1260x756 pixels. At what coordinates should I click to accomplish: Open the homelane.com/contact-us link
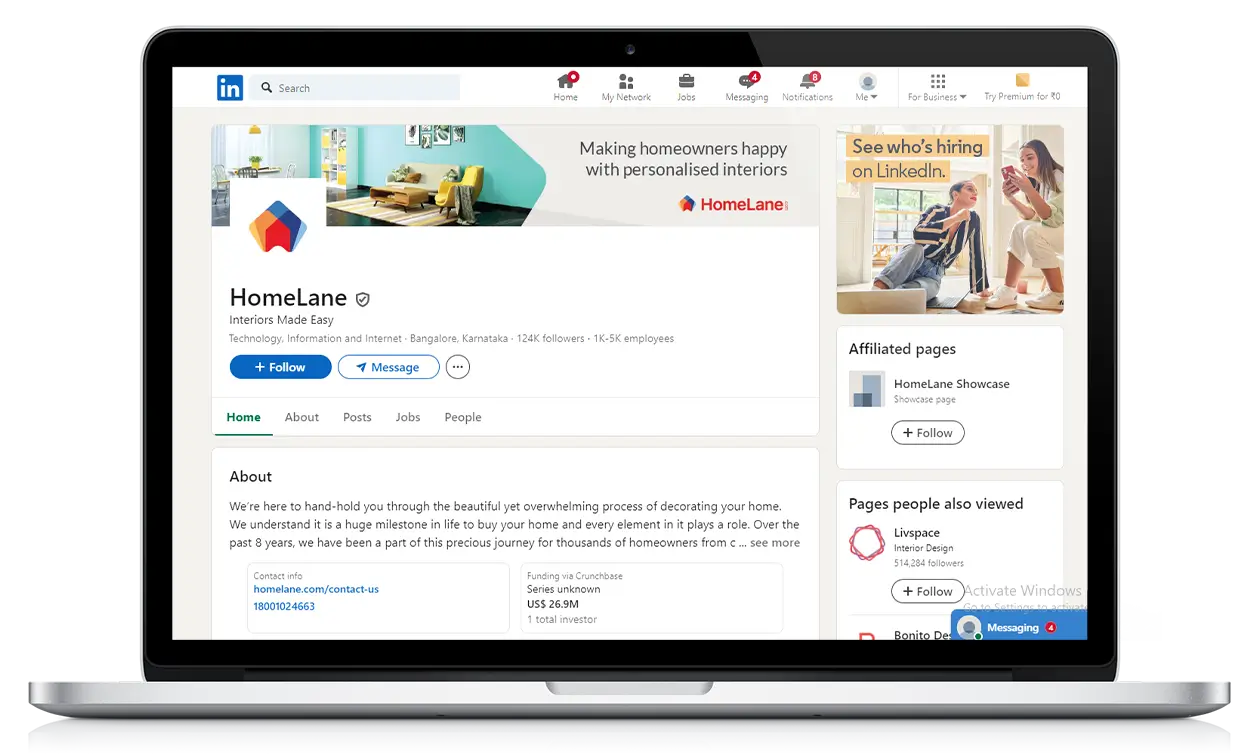click(316, 590)
